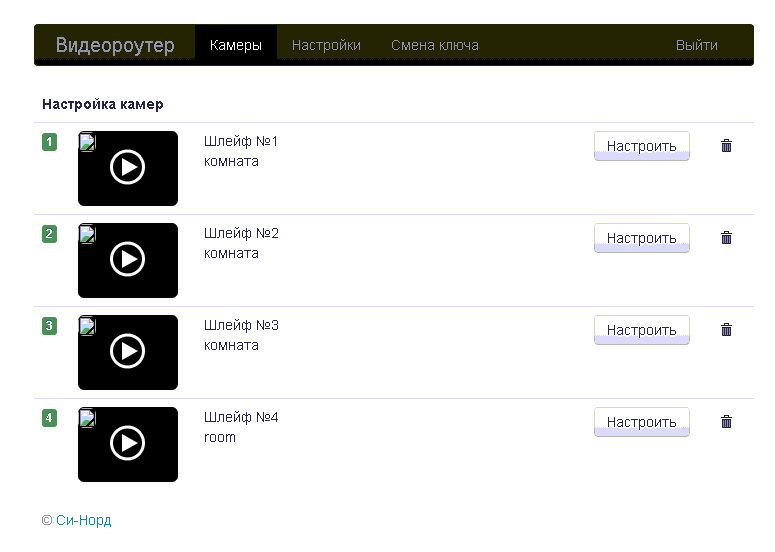Click broken image icon on Шлейф №1 thumbnail
775x552 pixels.
tap(87, 142)
